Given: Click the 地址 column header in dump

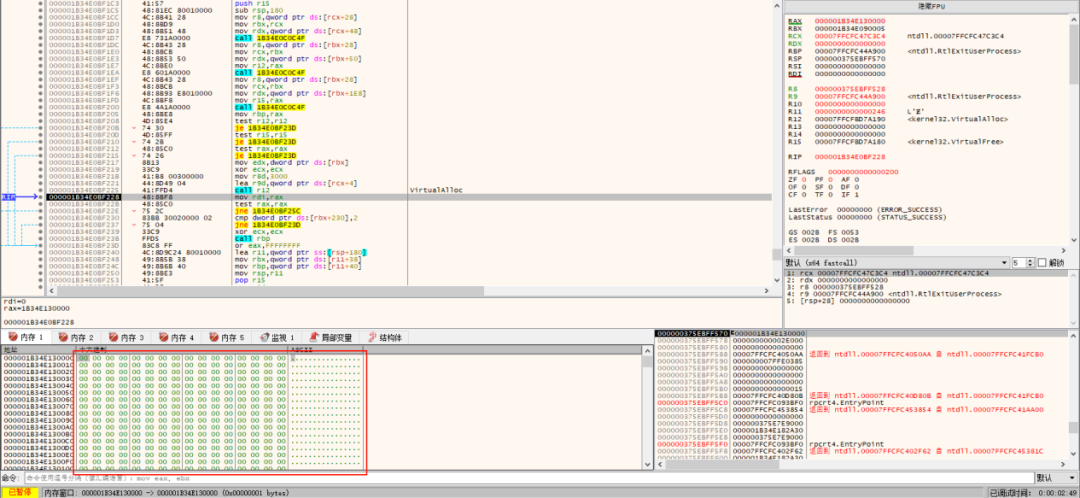Looking at the screenshot, I should click(38, 350).
